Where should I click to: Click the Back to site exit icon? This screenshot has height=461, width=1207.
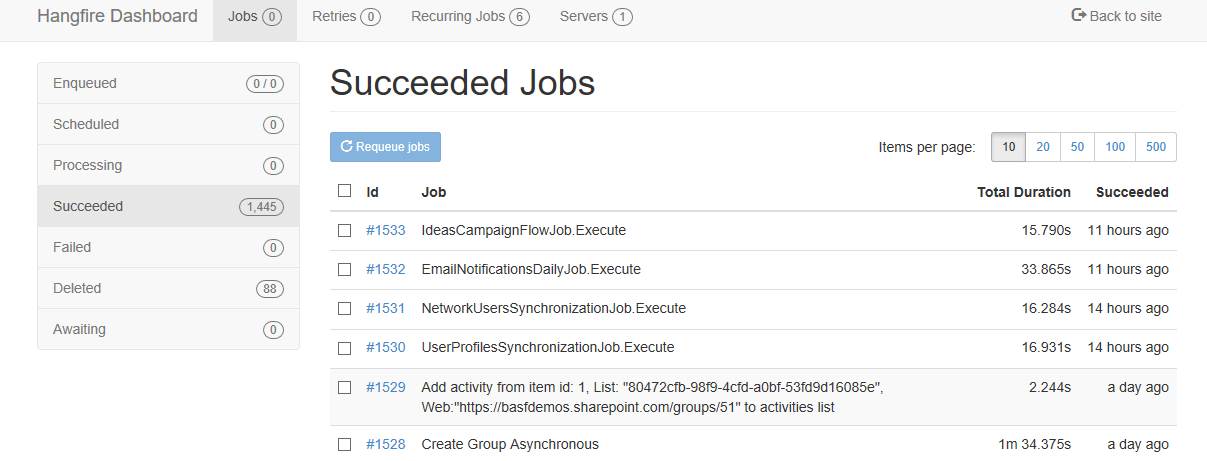1079,15
